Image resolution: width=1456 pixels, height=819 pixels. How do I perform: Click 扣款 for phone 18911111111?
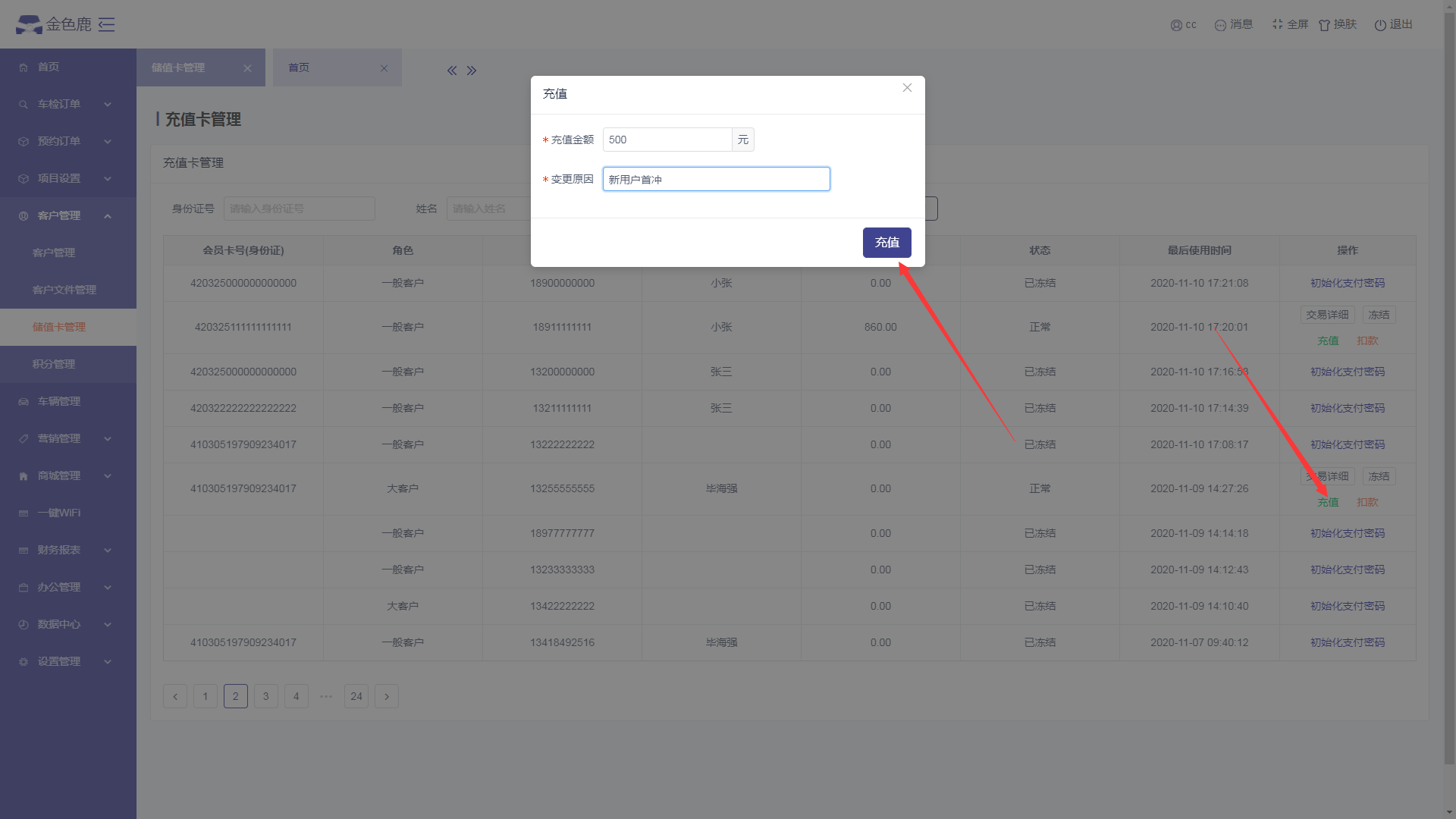(1367, 340)
